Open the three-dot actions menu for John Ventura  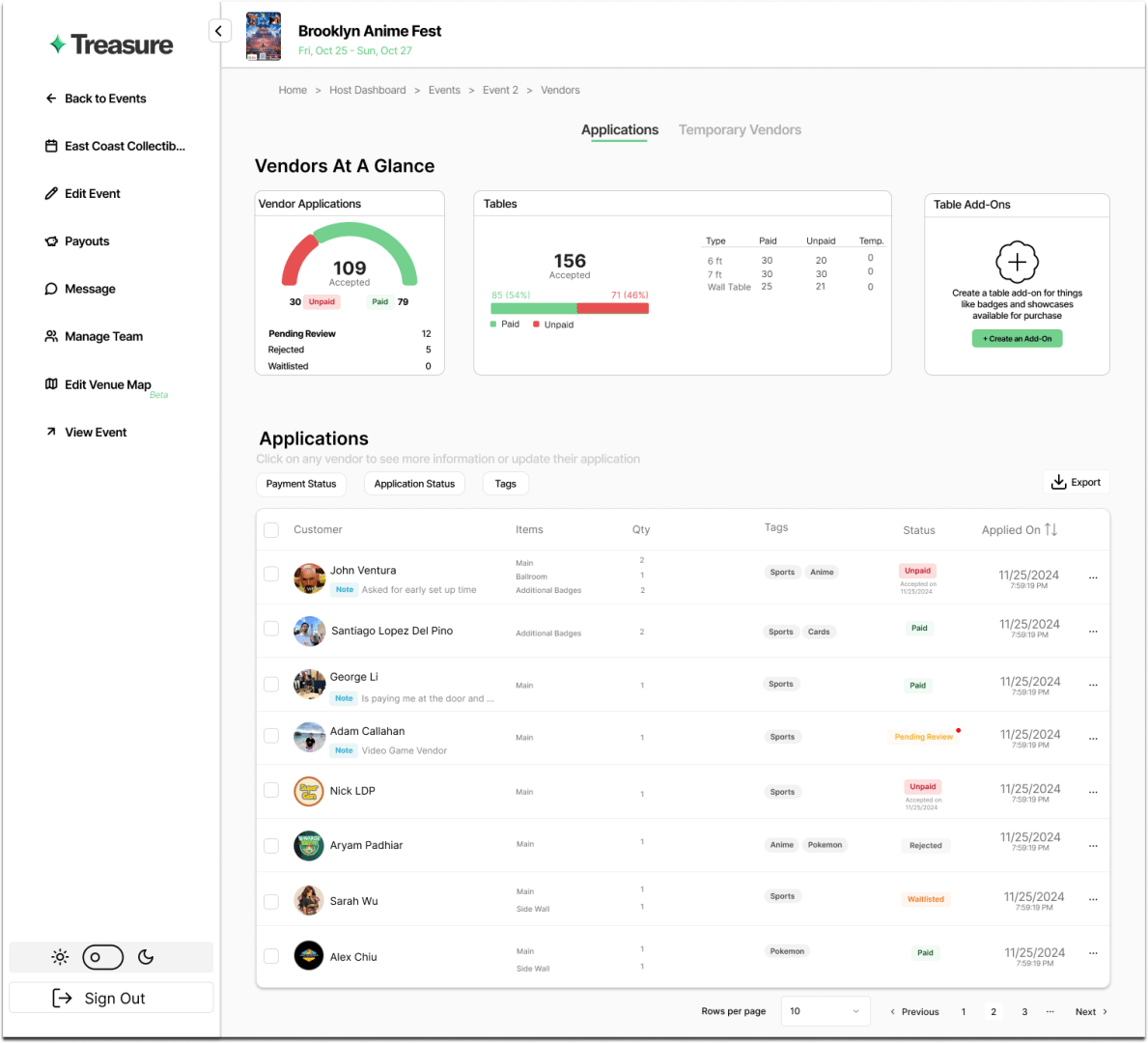coord(1093,577)
